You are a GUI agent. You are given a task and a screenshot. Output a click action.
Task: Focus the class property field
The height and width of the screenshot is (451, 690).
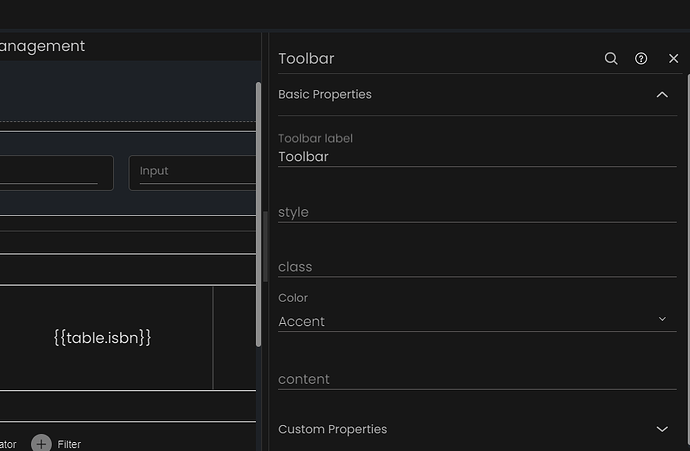click(x=477, y=267)
